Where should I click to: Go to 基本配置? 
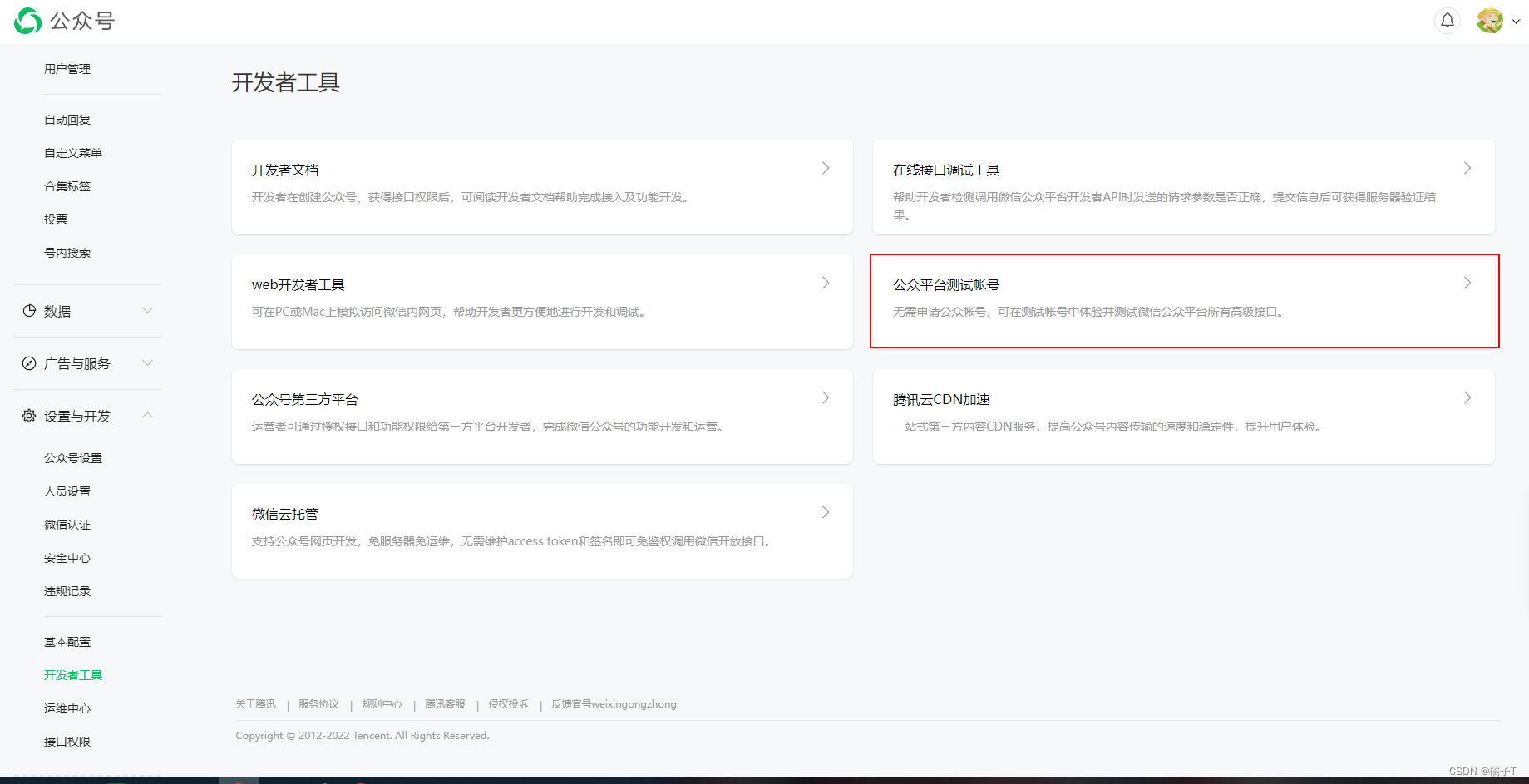pos(67,642)
